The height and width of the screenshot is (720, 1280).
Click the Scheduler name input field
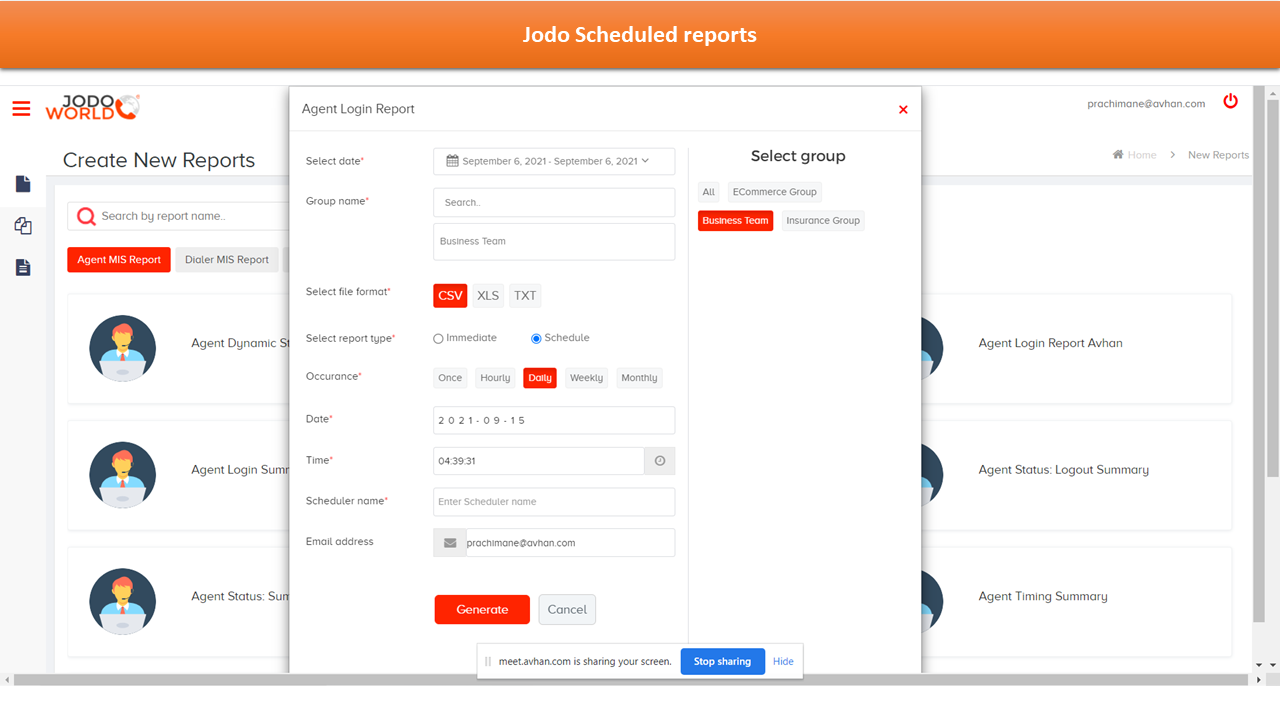[554, 502]
